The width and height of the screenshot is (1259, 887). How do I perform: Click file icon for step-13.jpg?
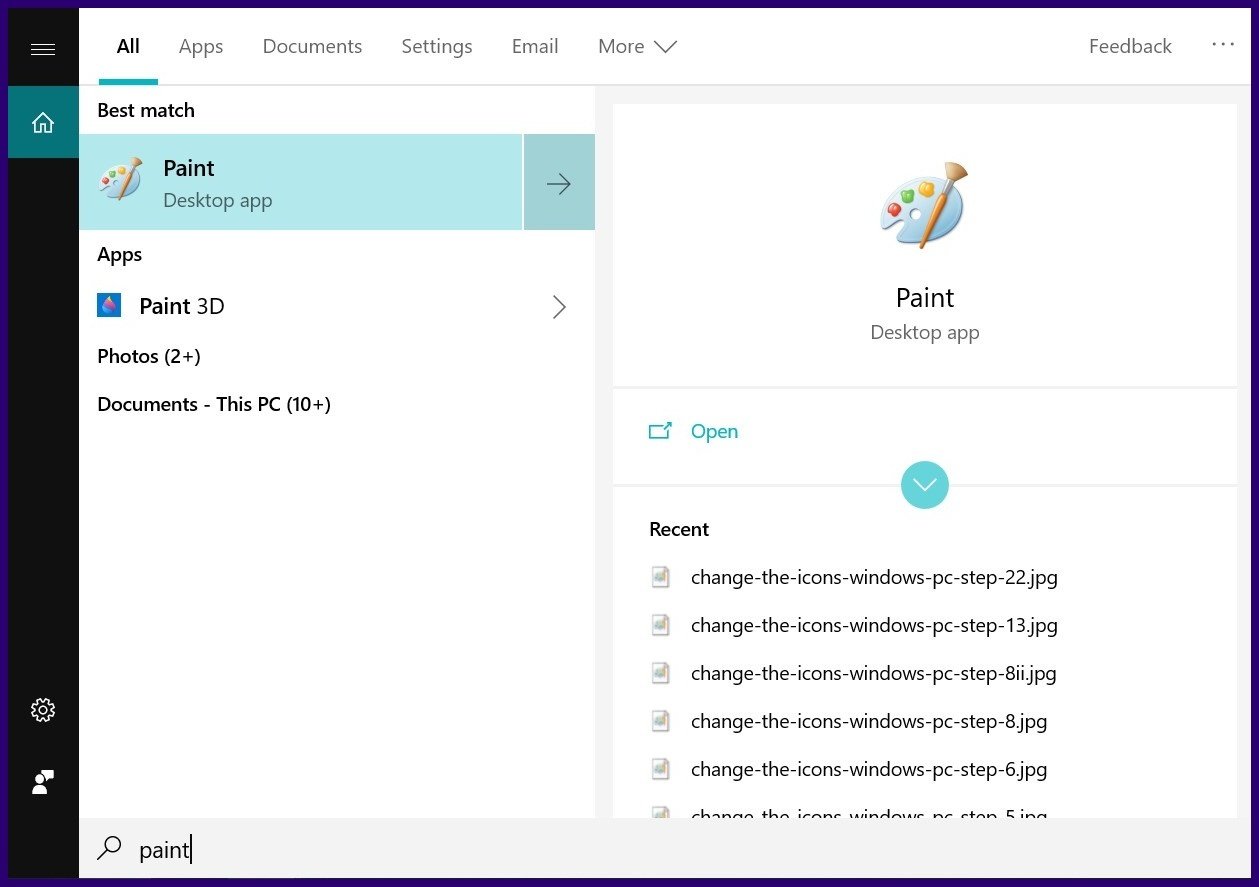pos(661,625)
